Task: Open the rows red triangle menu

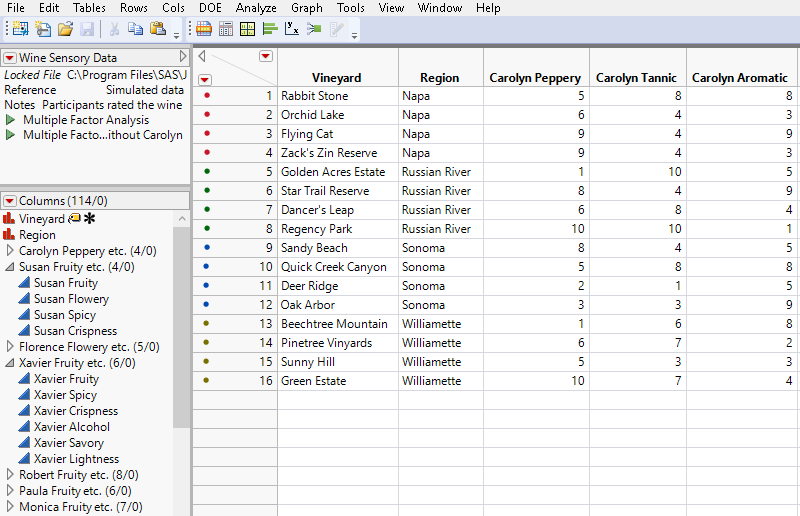Action: (205, 80)
